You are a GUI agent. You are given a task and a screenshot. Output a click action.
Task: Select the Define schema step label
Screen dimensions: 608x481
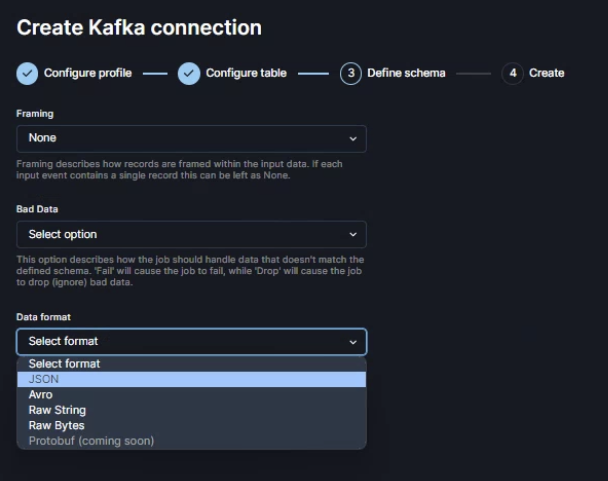[x=406, y=73]
